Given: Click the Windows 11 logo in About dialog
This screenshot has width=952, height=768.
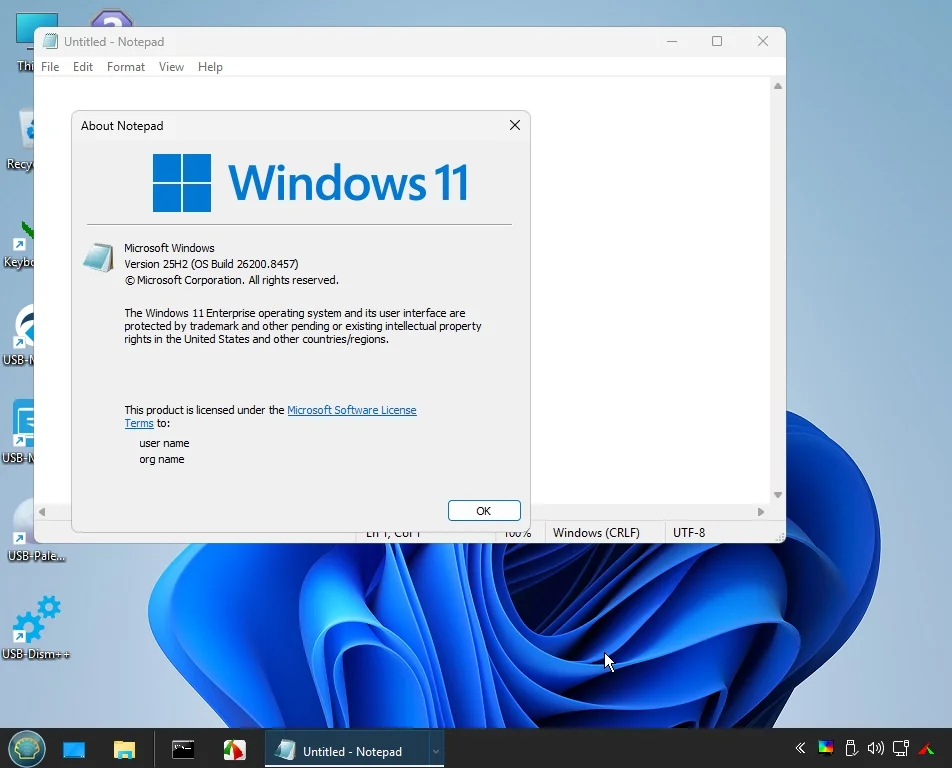Looking at the screenshot, I should point(310,183).
